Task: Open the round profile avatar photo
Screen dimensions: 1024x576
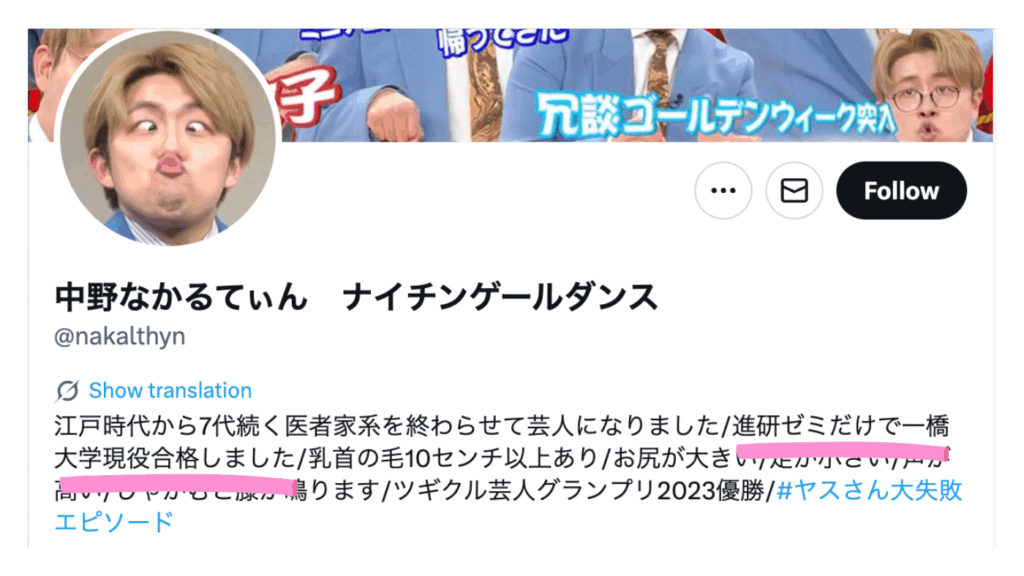Action: (x=168, y=138)
